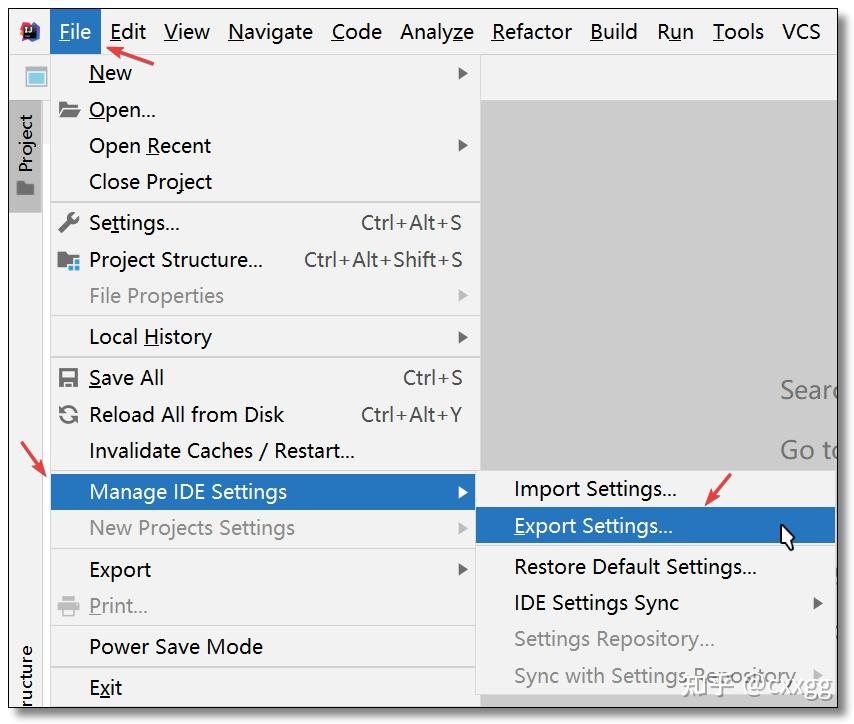The width and height of the screenshot is (854, 724).
Task: Select Close Project
Action: [x=150, y=181]
